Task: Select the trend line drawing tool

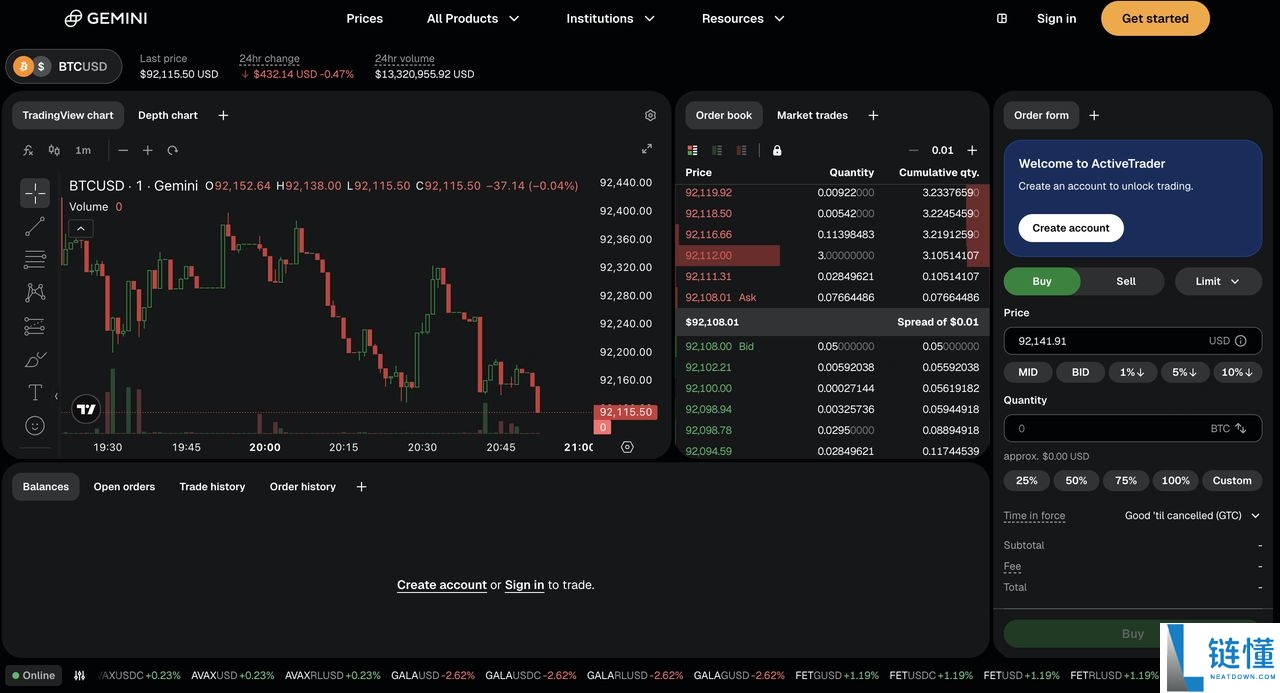Action: 35,227
